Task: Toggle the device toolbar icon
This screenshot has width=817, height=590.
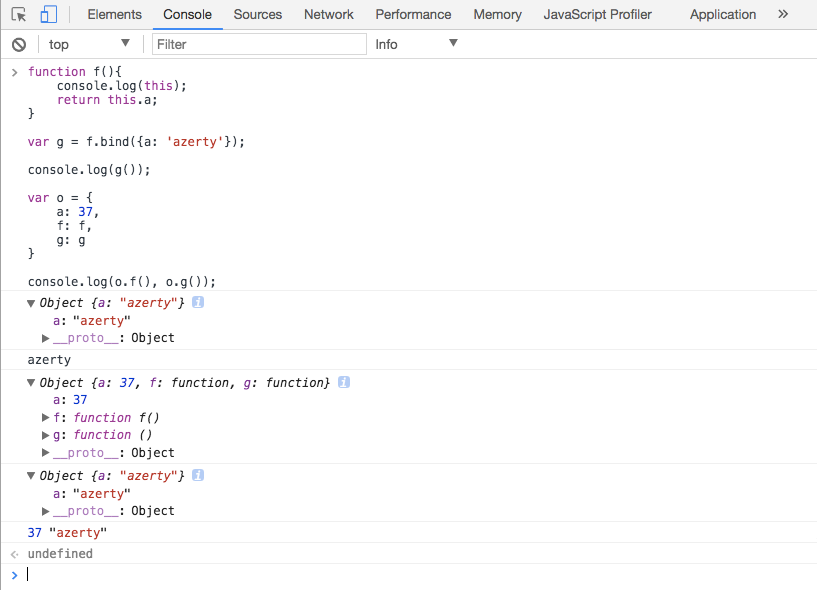Action: tap(49, 15)
